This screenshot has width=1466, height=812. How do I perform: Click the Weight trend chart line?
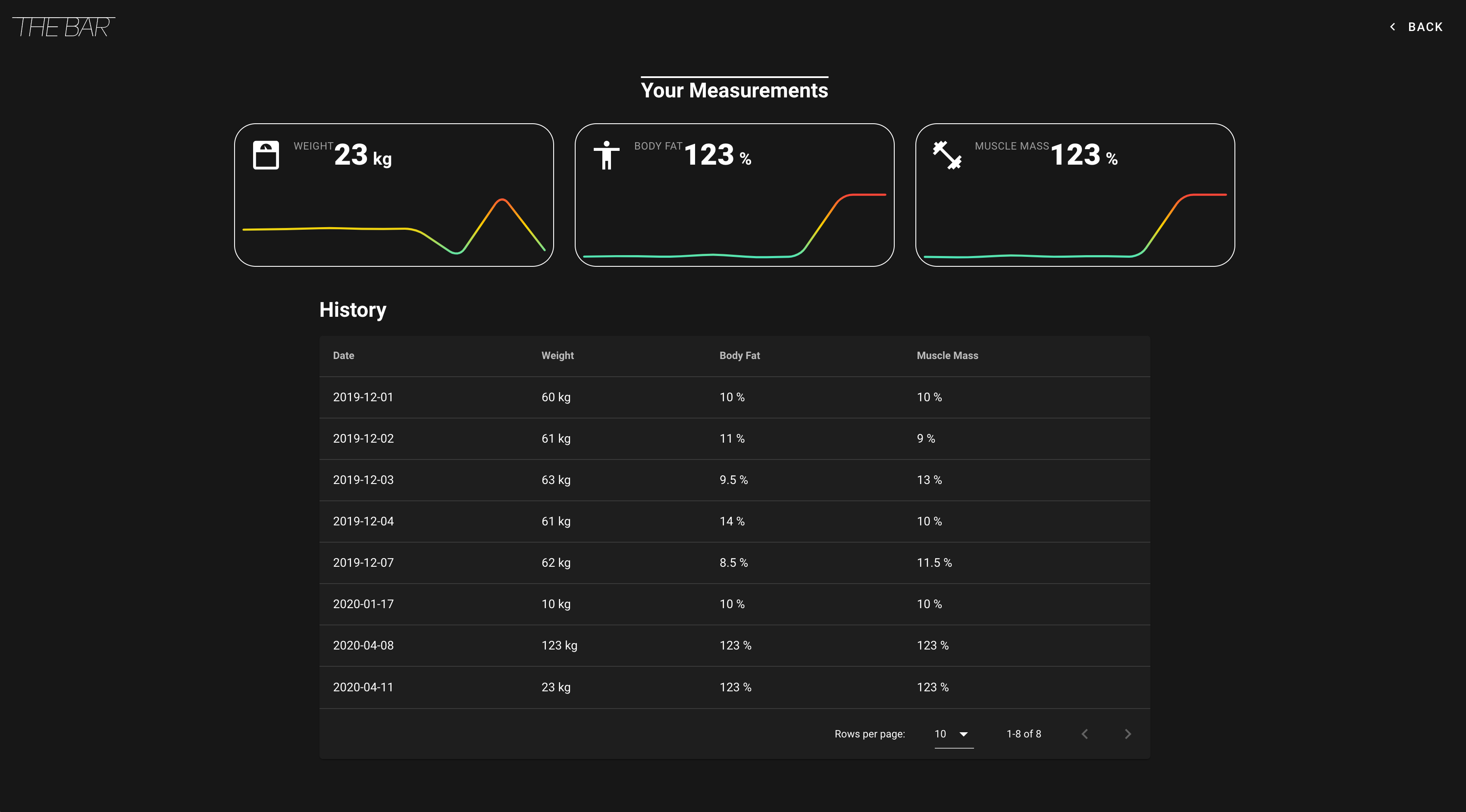tap(394, 226)
